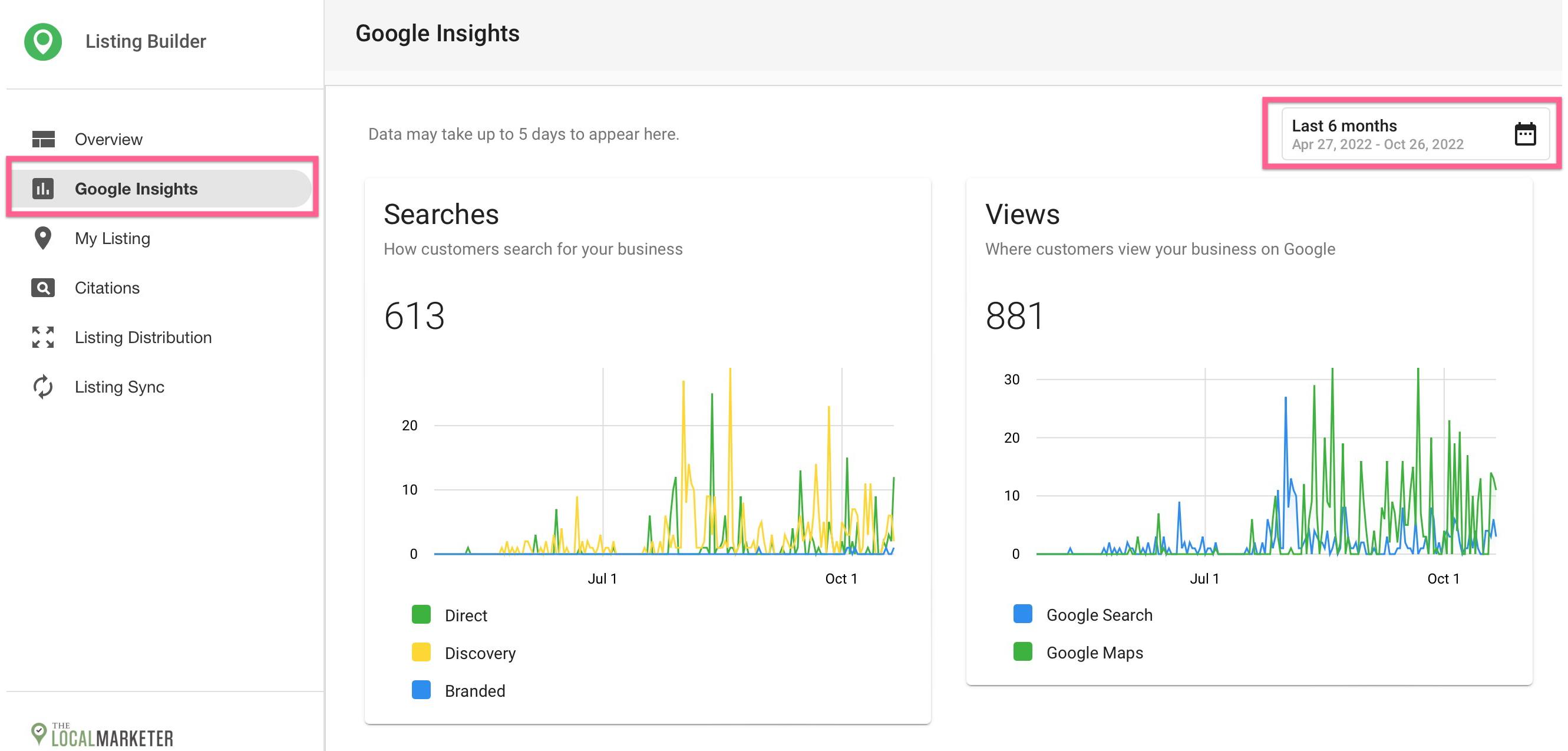Open the calendar icon in date range
Image resolution: width=1568 pixels, height=751 pixels.
[1525, 134]
